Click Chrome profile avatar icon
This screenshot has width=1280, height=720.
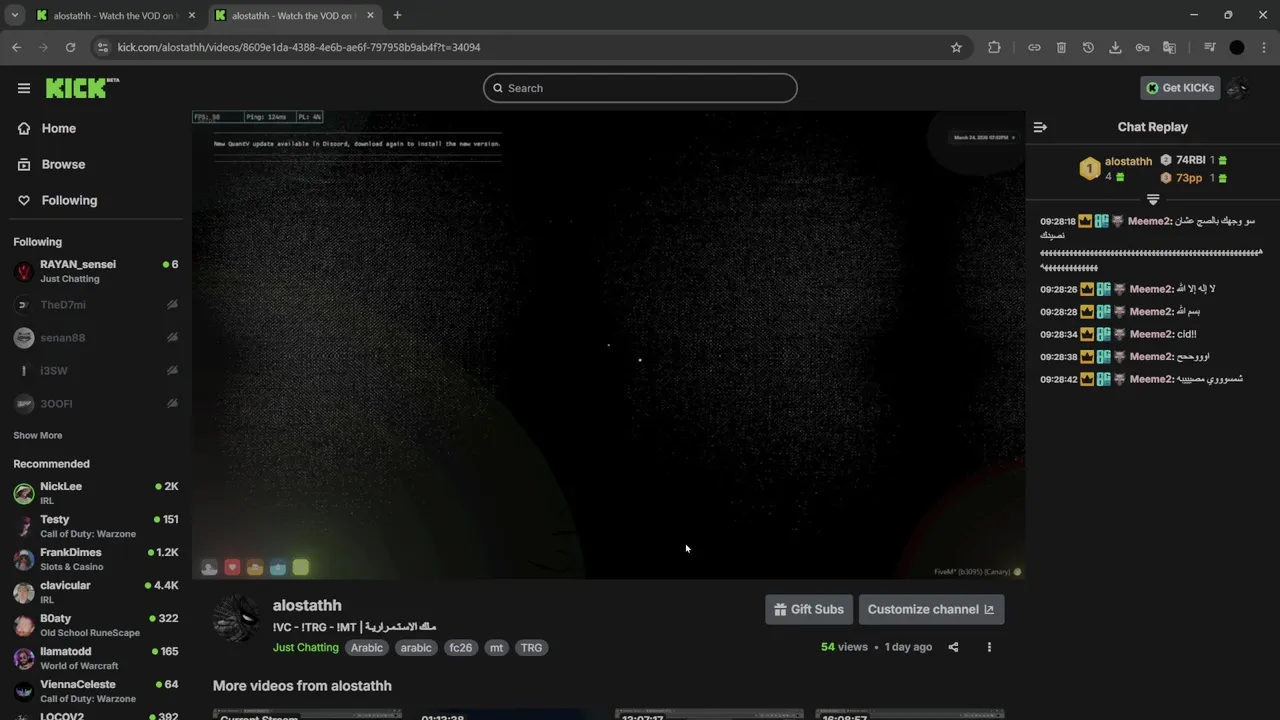click(1237, 47)
